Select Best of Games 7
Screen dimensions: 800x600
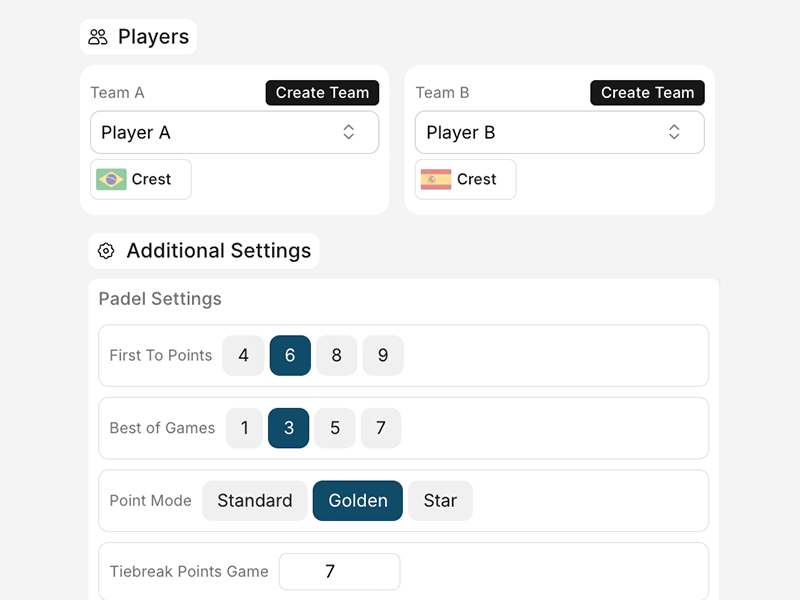381,428
